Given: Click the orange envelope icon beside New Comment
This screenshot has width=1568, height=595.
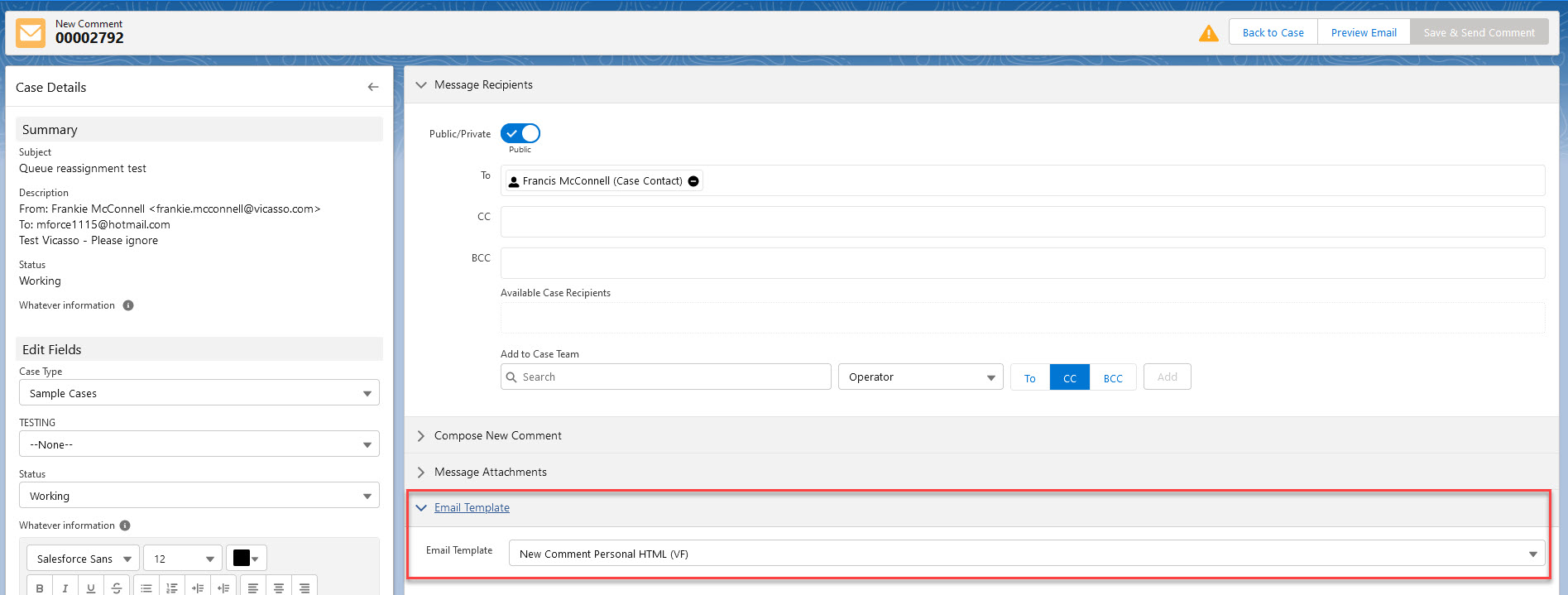Looking at the screenshot, I should tap(31, 33).
